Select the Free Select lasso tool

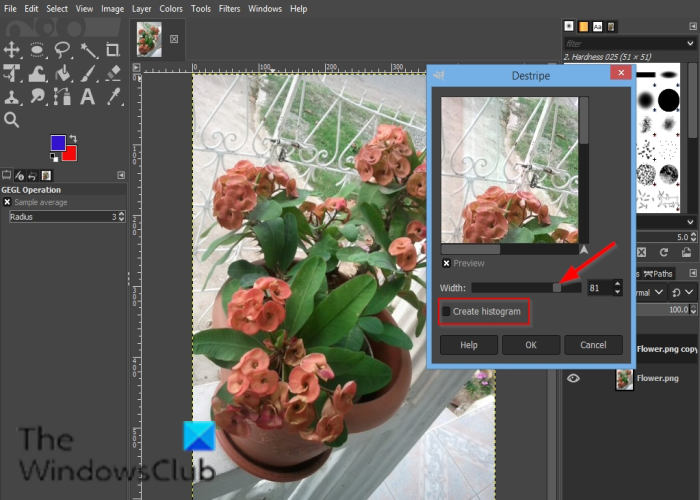[x=63, y=49]
